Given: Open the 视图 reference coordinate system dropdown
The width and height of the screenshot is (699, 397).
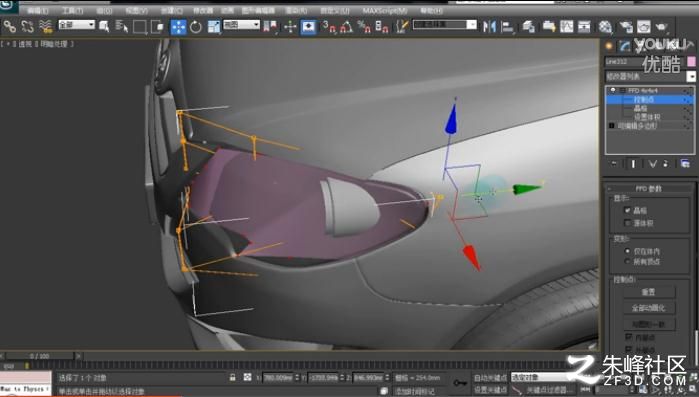Looking at the screenshot, I should pyautogui.click(x=241, y=25).
